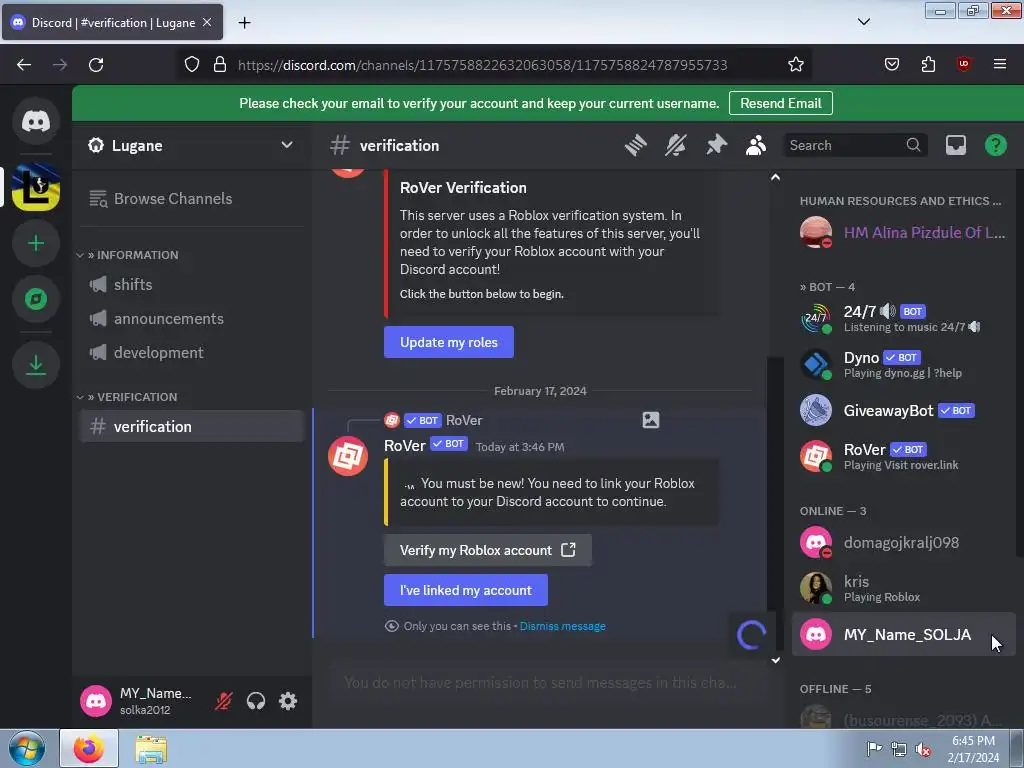Open the shifts channel
1024x768 pixels.
191,285
